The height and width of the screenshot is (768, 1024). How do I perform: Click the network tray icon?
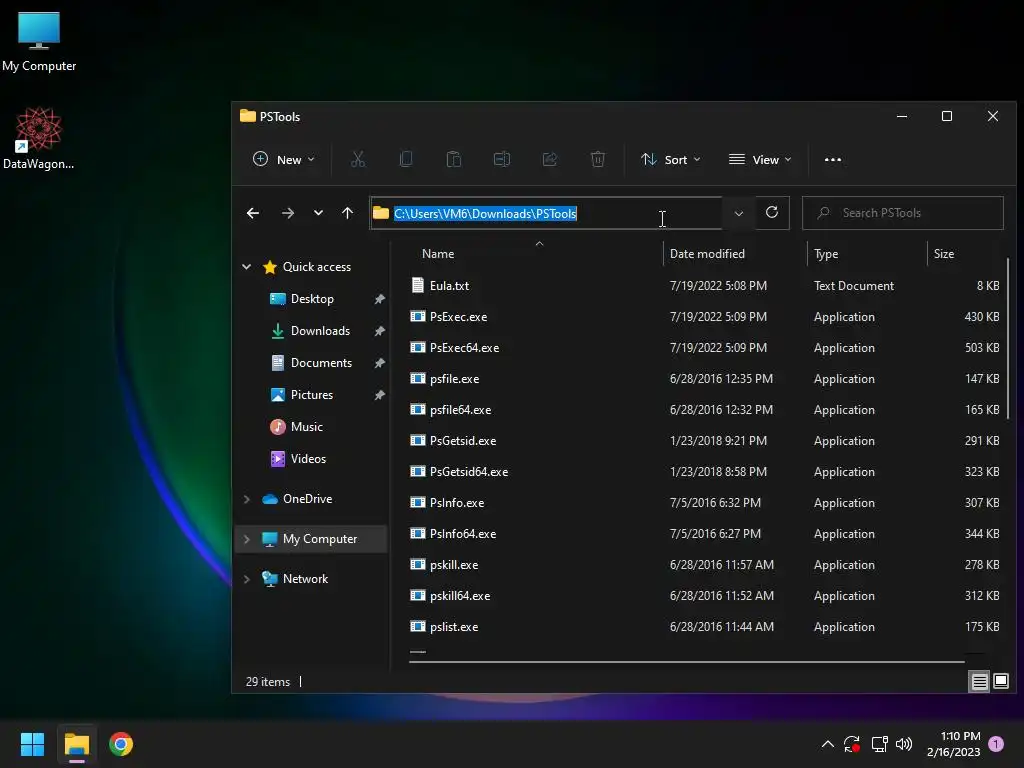point(879,744)
